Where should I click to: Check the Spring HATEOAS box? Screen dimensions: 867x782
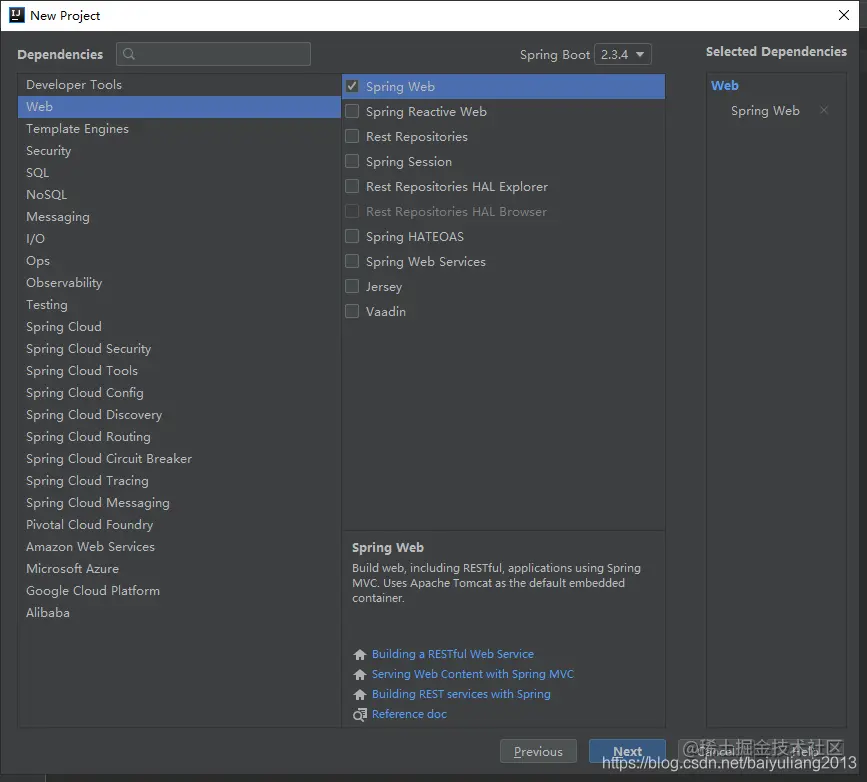[x=352, y=236]
